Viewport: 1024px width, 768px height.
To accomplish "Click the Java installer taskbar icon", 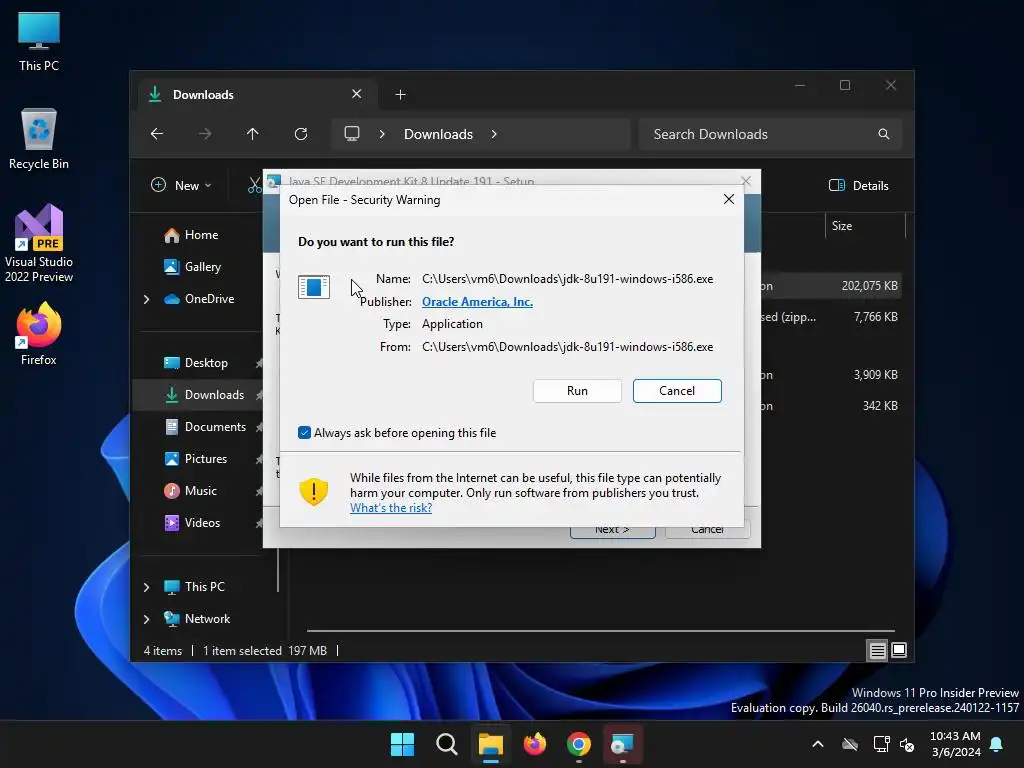I will [622, 744].
